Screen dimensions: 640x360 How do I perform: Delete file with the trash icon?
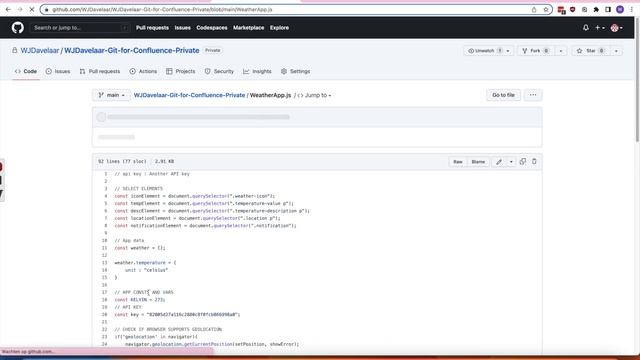534,162
